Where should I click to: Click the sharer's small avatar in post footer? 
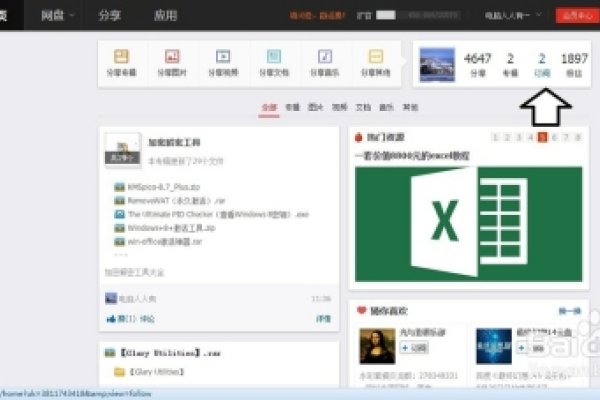click(x=111, y=298)
